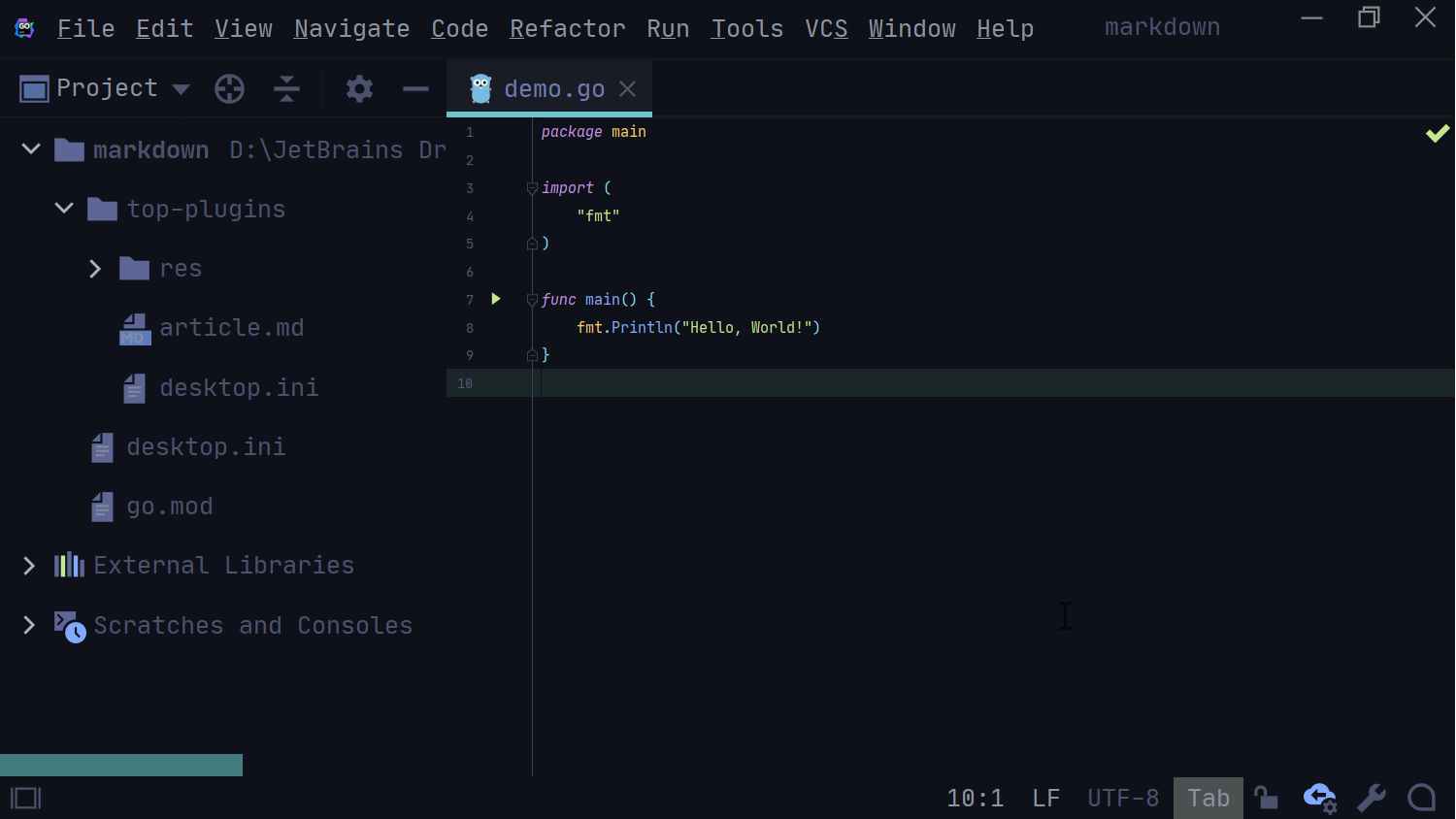Run main function from gutter arrow

click(496, 299)
